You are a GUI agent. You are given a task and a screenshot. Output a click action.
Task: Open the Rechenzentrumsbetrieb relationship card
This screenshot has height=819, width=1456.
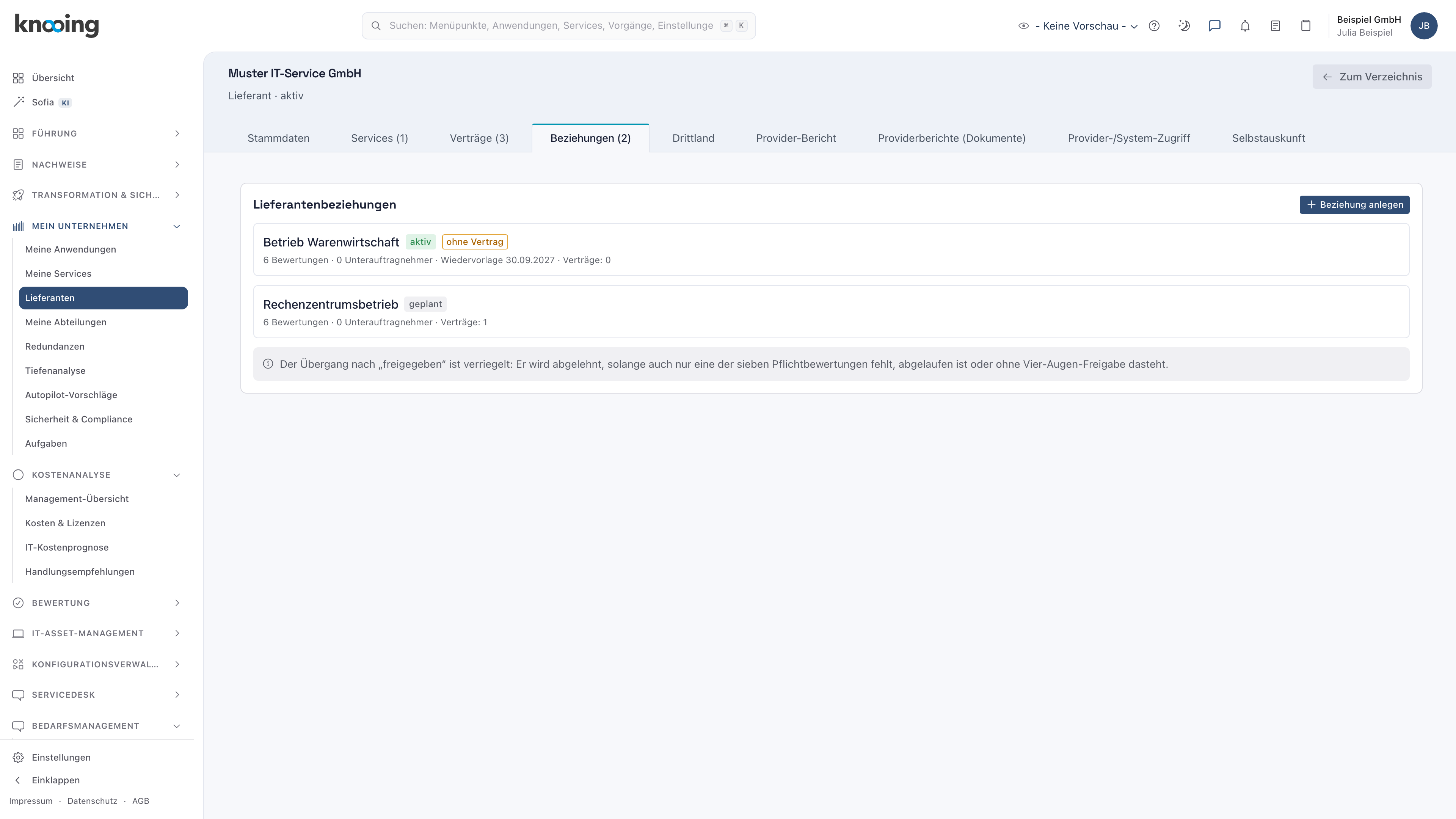pos(831,312)
